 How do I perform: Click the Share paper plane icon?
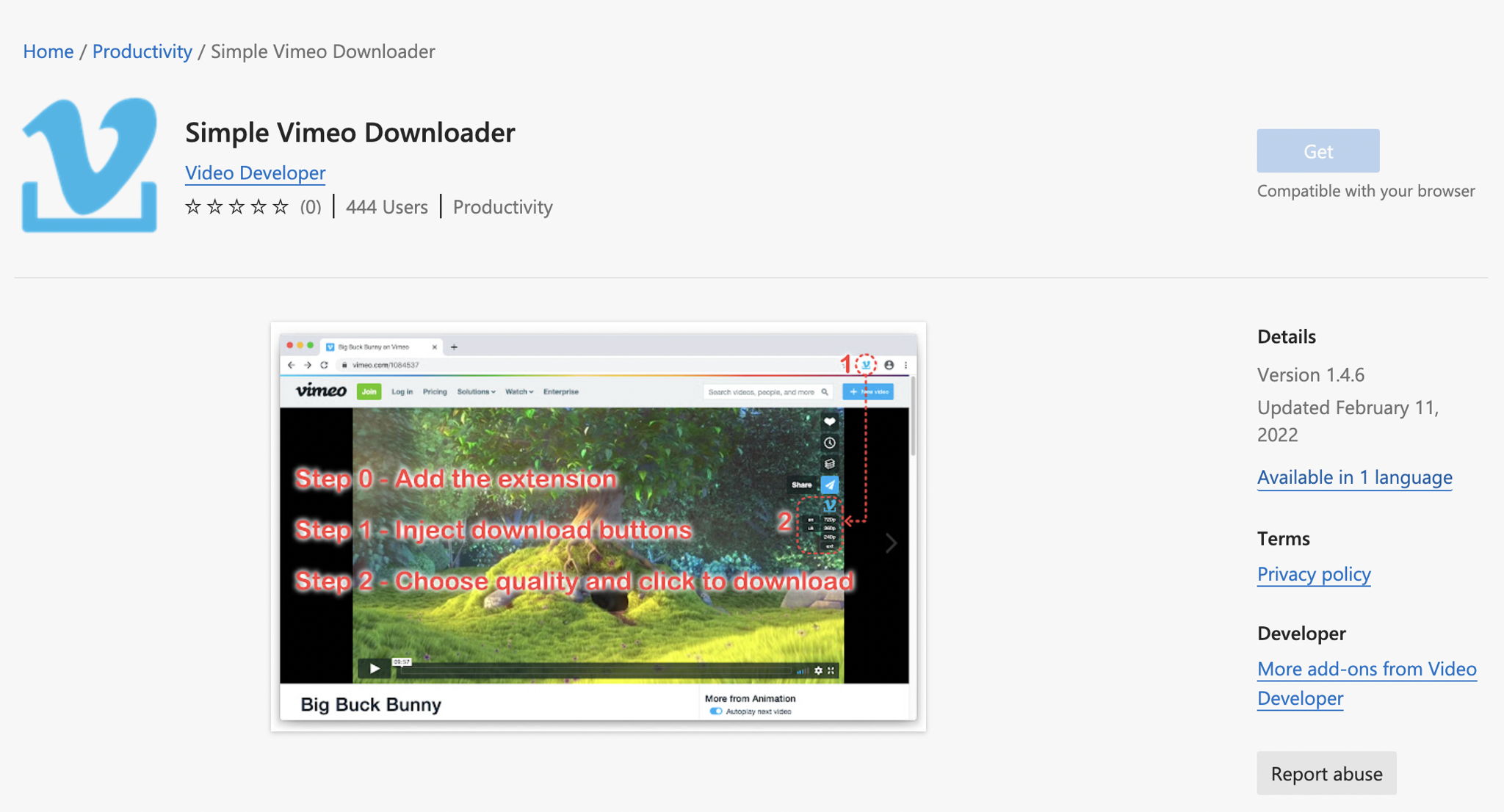pyautogui.click(x=830, y=485)
